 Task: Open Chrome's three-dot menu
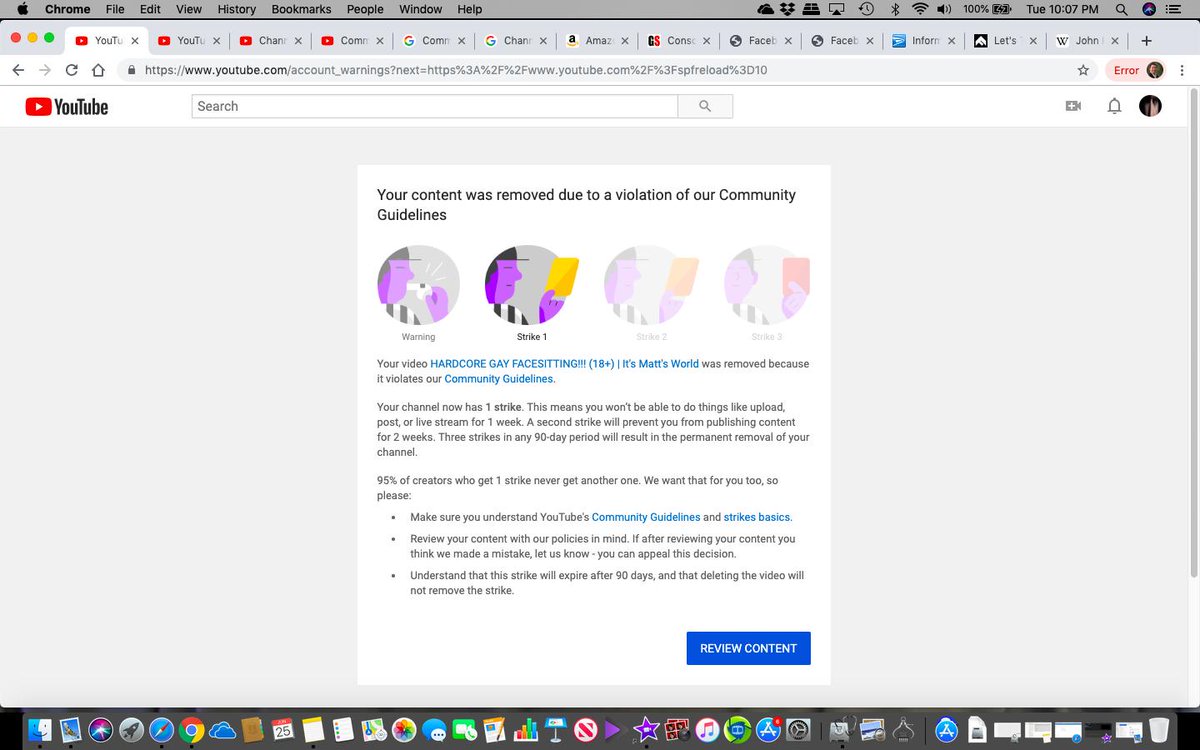coord(1181,71)
